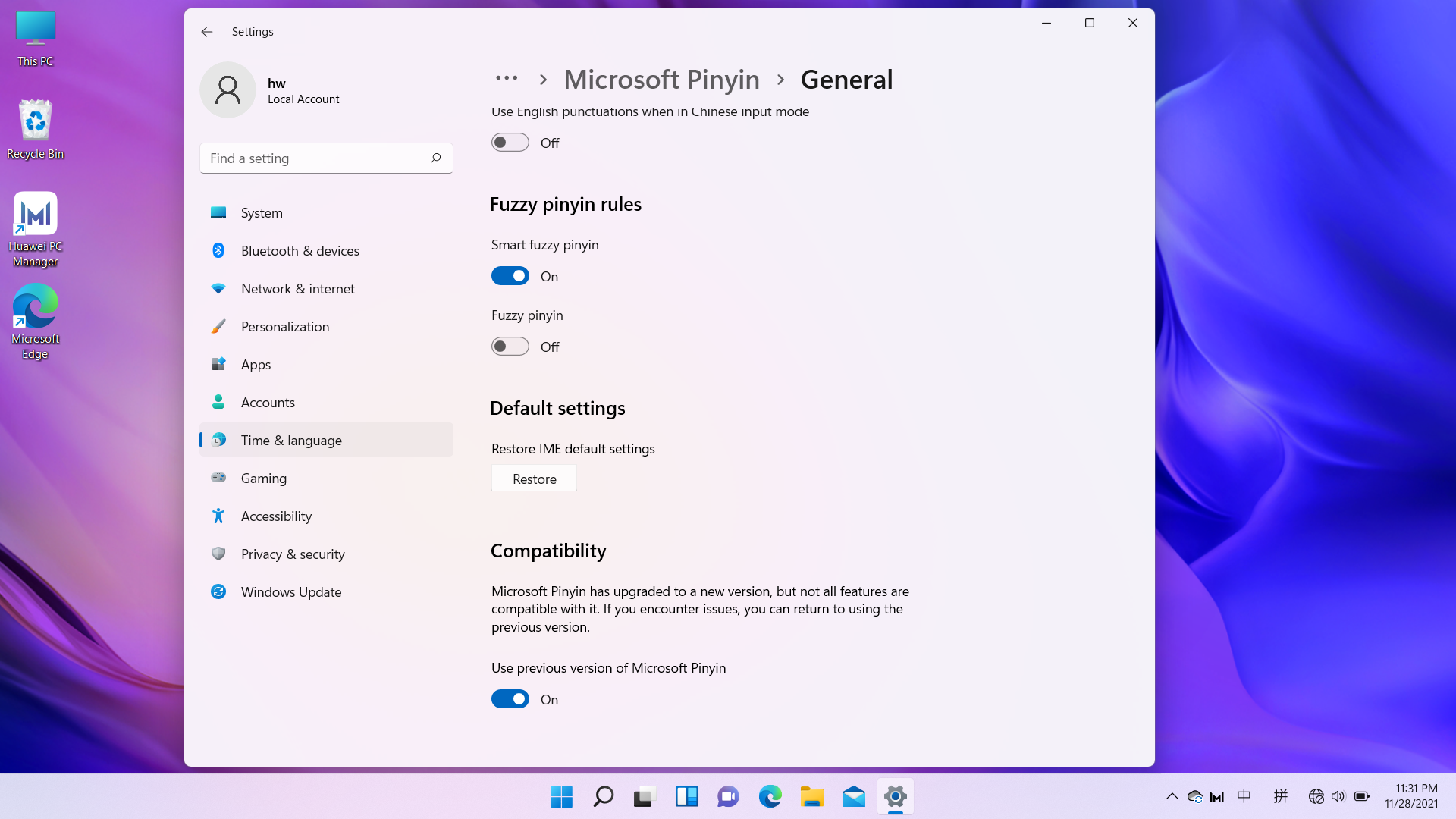Open Personalization settings

326,327
